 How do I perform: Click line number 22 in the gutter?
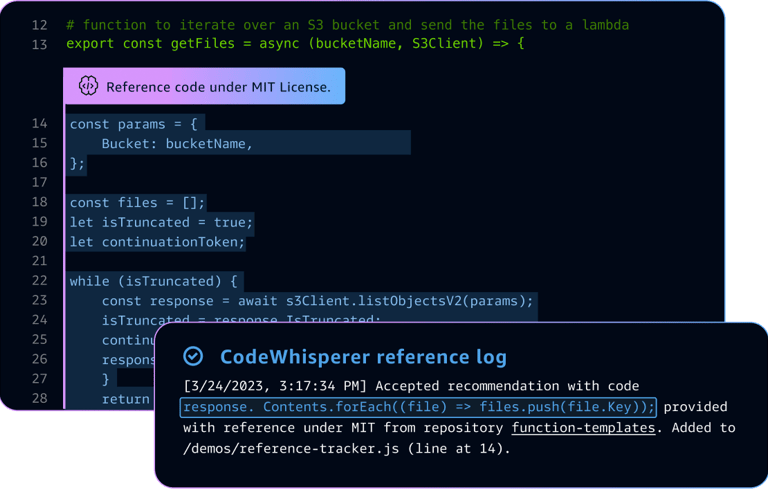[40, 280]
